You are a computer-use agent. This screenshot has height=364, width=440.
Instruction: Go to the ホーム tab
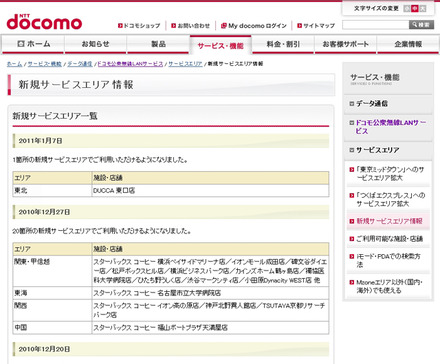pyautogui.click(x=33, y=44)
